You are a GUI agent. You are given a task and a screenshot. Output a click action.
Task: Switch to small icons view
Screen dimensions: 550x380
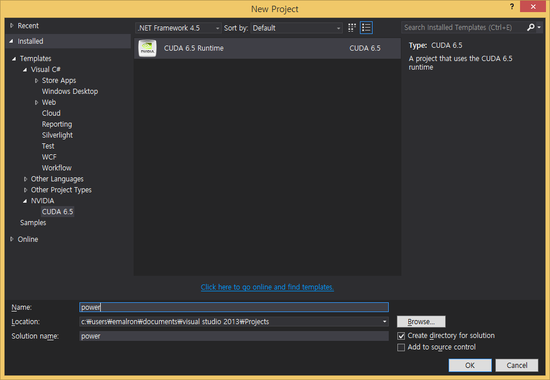[x=352, y=28]
